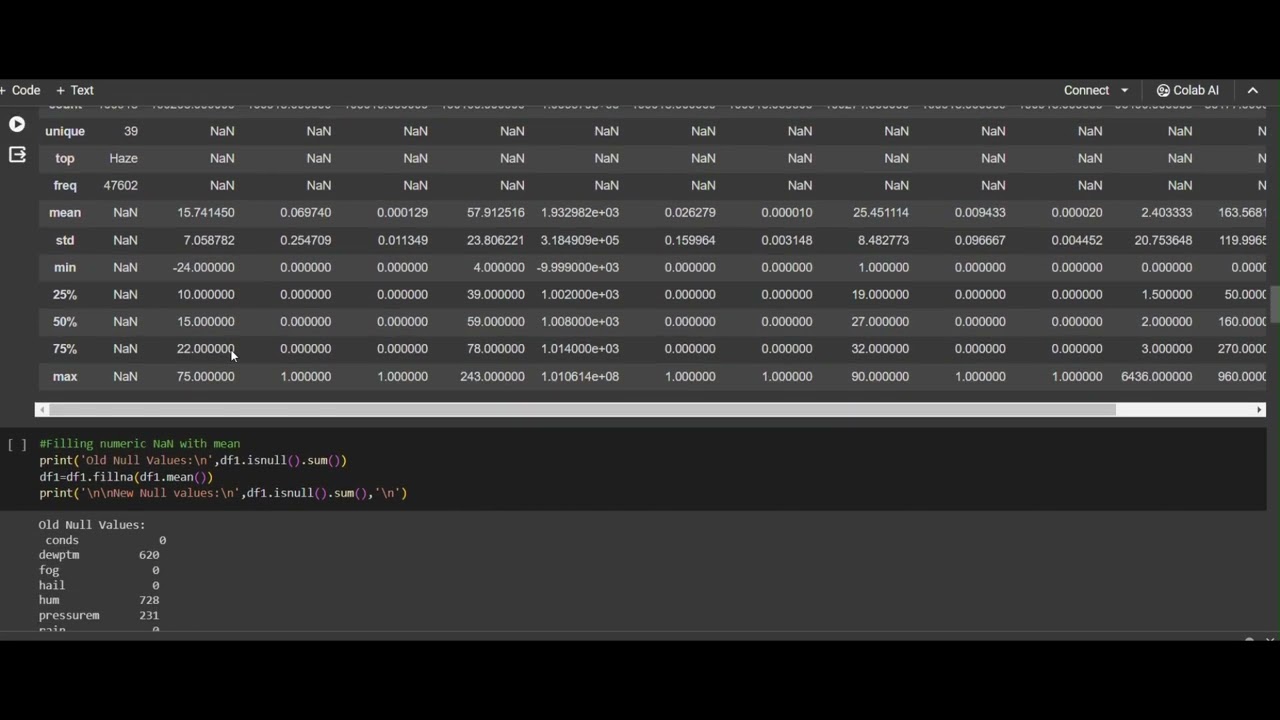The image size is (1280, 720).
Task: Click the 'std' row label
Action: click(x=65, y=240)
